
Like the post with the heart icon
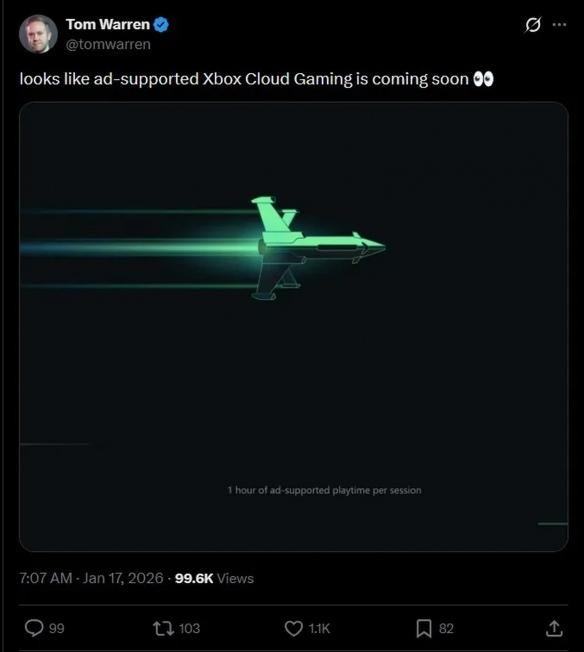coord(294,628)
